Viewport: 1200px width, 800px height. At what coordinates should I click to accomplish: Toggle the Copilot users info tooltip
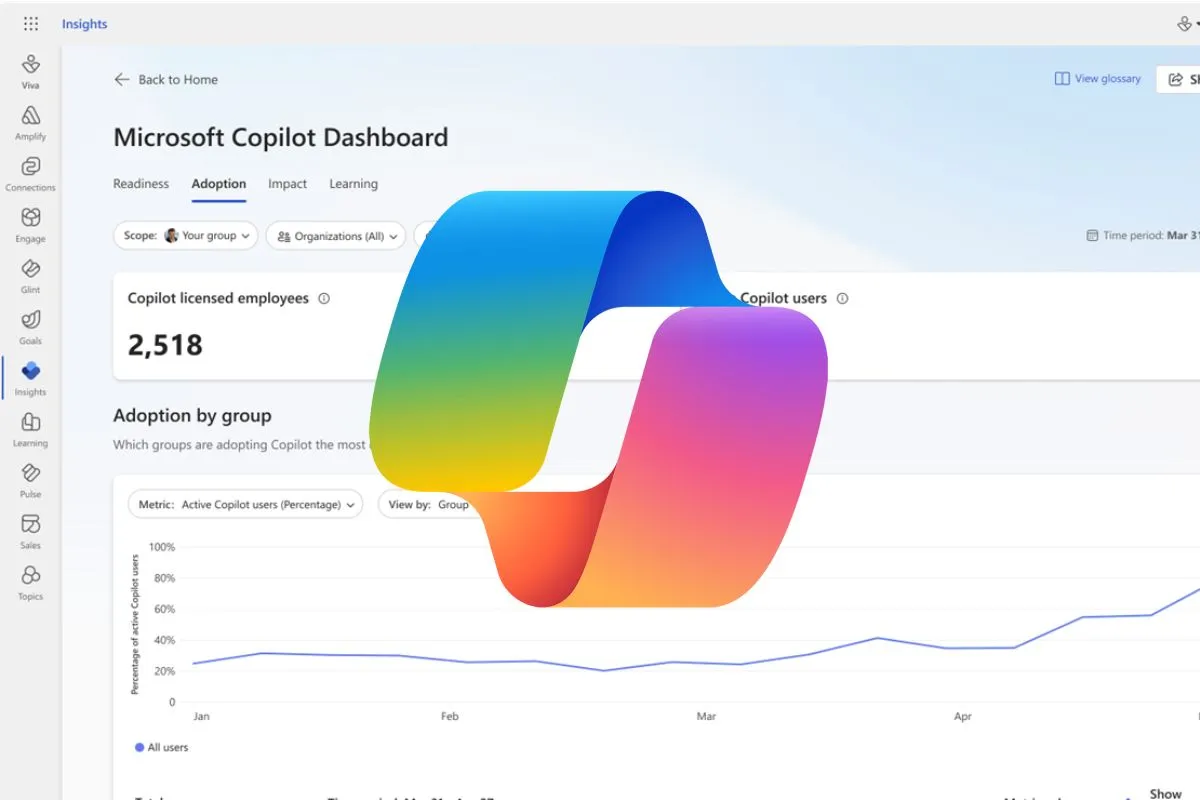842,297
